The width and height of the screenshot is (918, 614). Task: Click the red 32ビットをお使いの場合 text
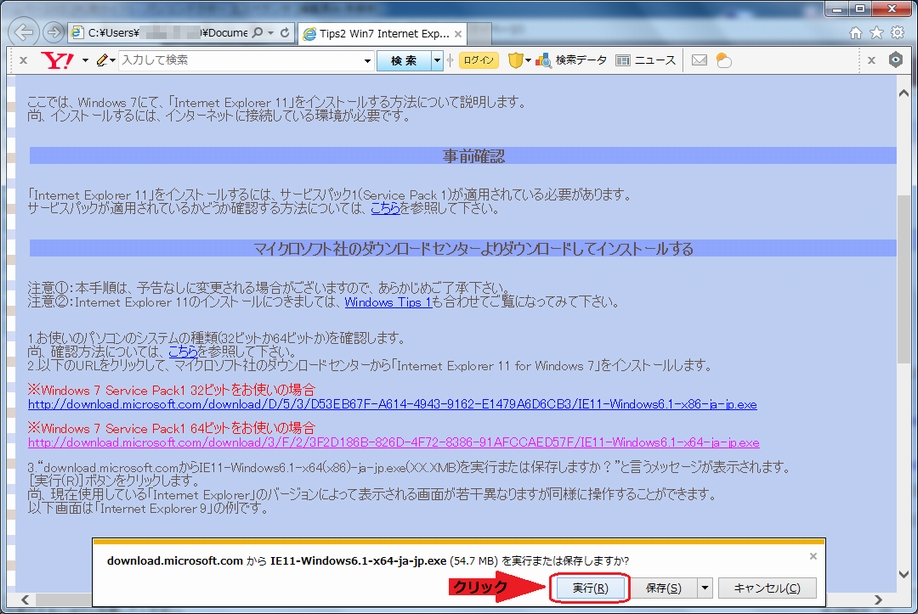coord(172,390)
